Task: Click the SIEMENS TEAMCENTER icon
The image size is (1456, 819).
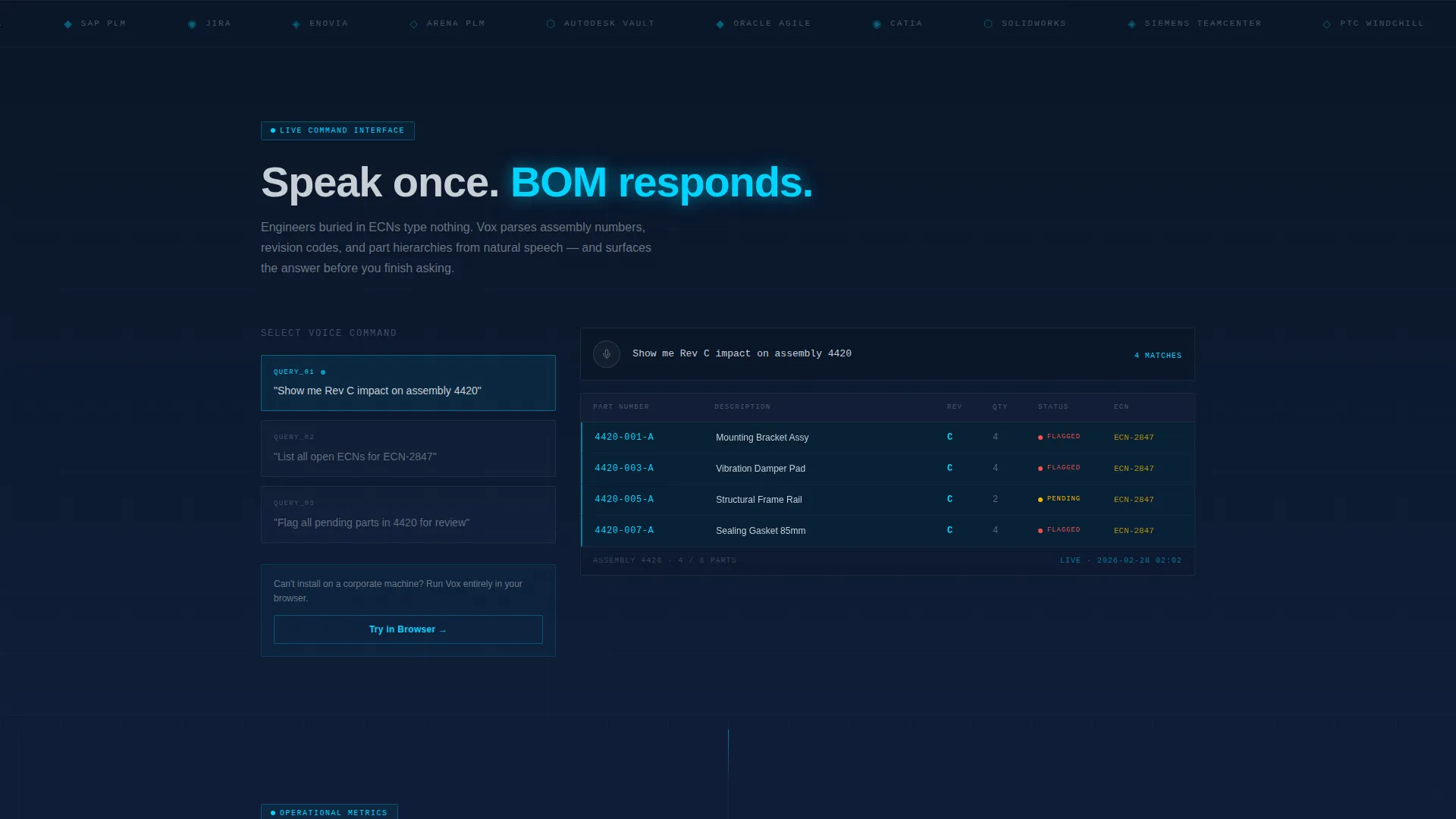Action: 1131,24
